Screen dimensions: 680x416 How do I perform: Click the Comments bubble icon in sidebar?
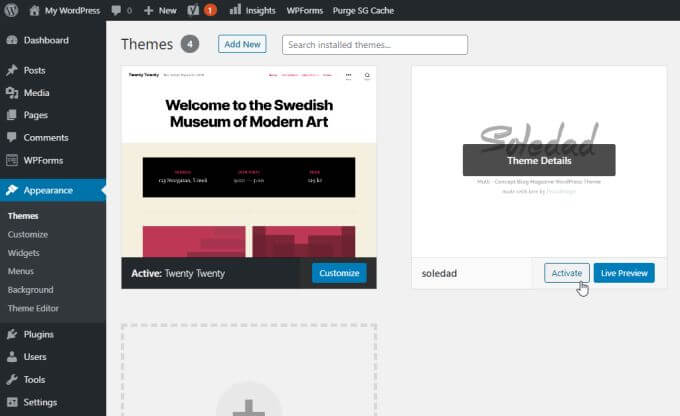click(x=12, y=138)
